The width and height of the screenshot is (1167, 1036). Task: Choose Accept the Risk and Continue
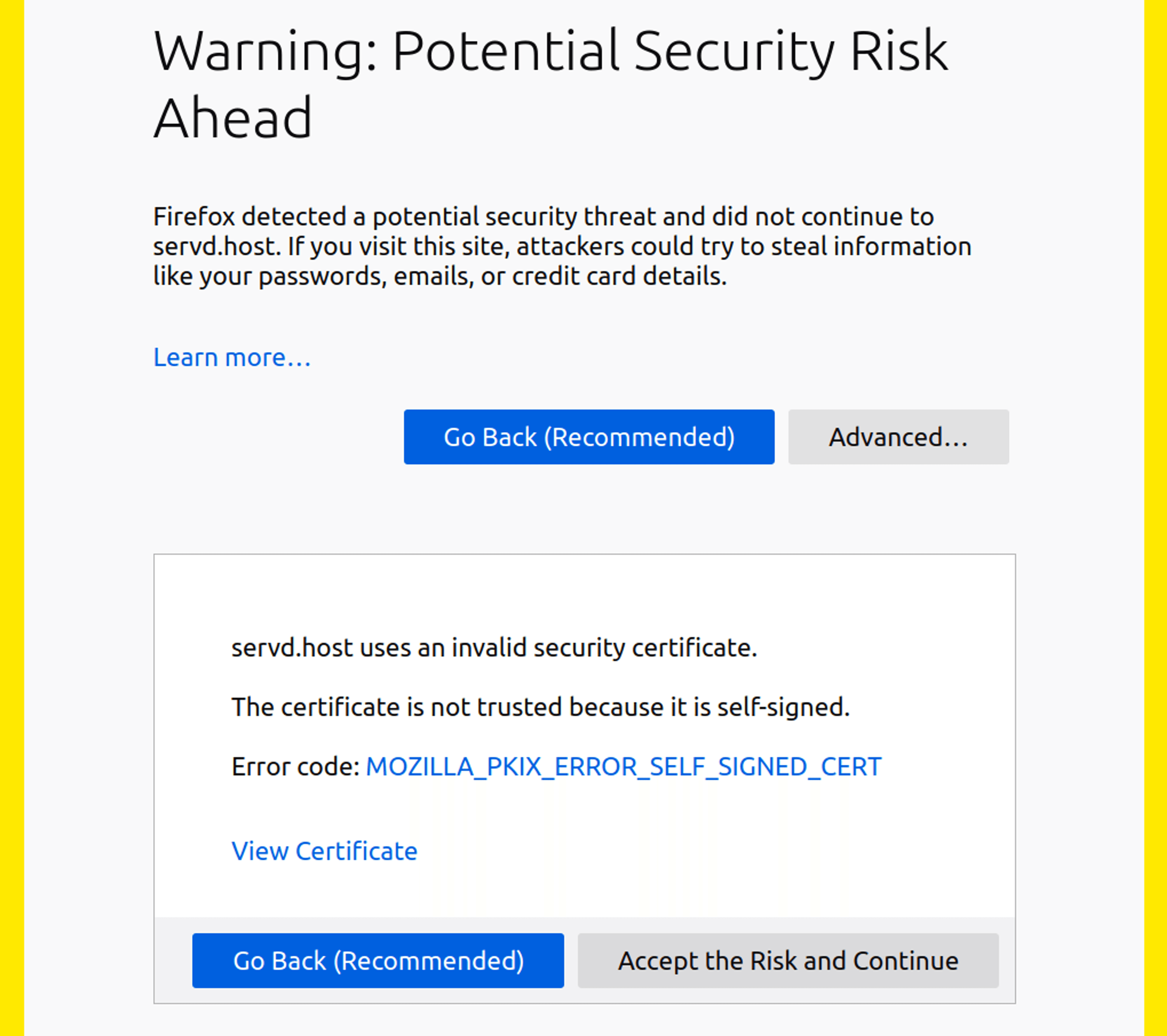pos(788,961)
